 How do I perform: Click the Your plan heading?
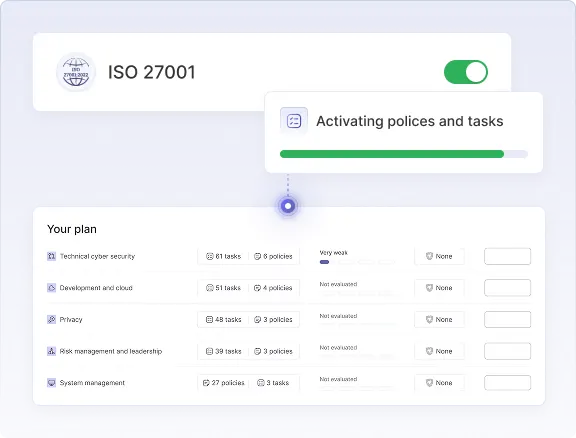[72, 229]
